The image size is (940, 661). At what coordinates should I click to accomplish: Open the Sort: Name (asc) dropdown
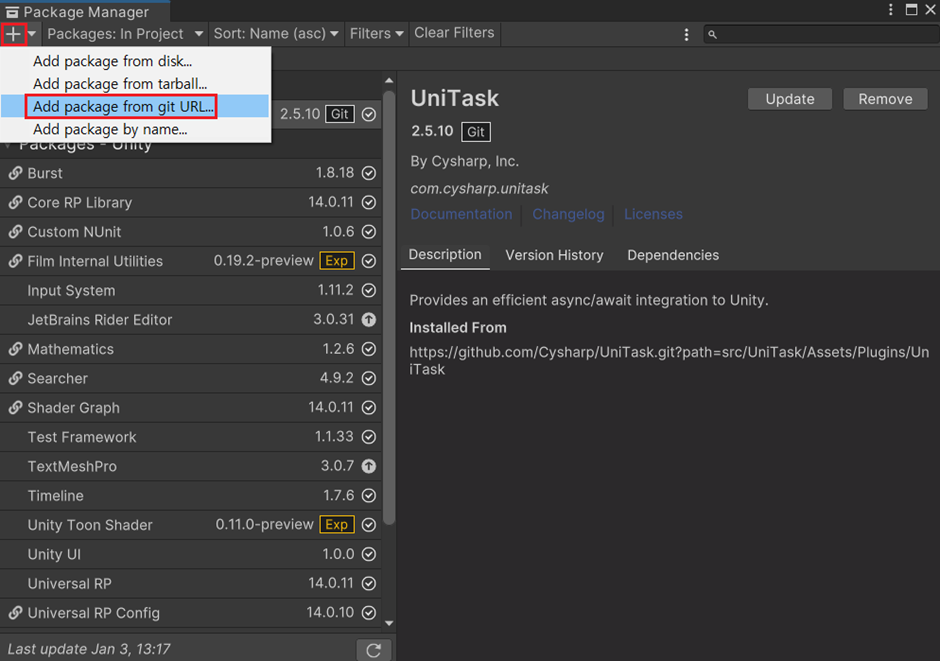coord(276,34)
